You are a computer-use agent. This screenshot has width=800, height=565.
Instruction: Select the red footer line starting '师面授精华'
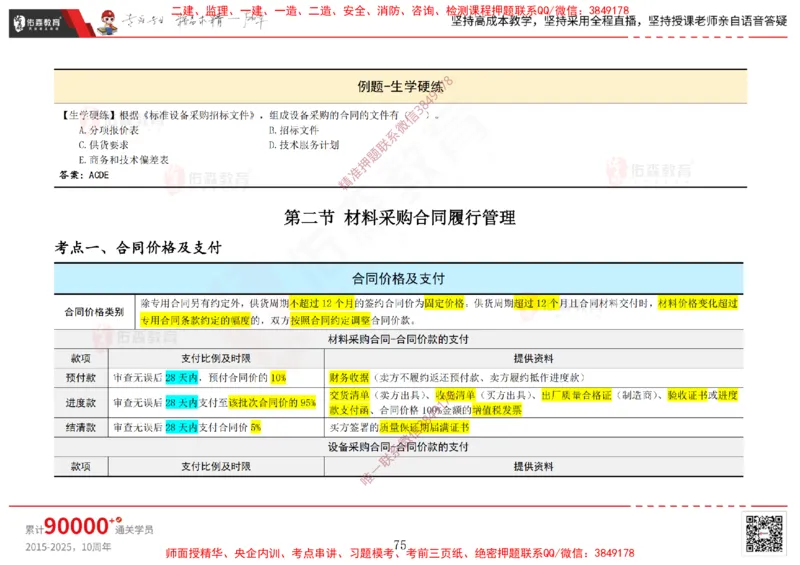pos(400,553)
